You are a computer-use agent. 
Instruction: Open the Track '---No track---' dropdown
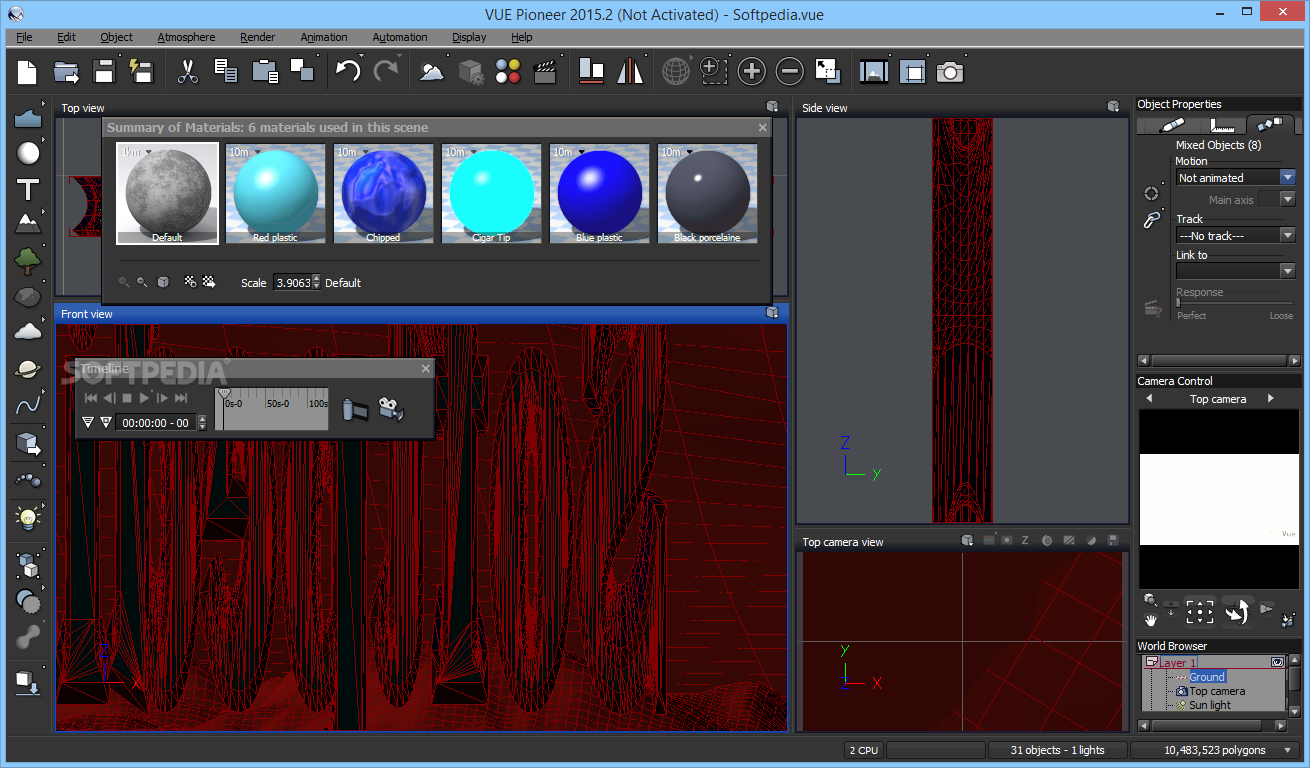click(1236, 235)
